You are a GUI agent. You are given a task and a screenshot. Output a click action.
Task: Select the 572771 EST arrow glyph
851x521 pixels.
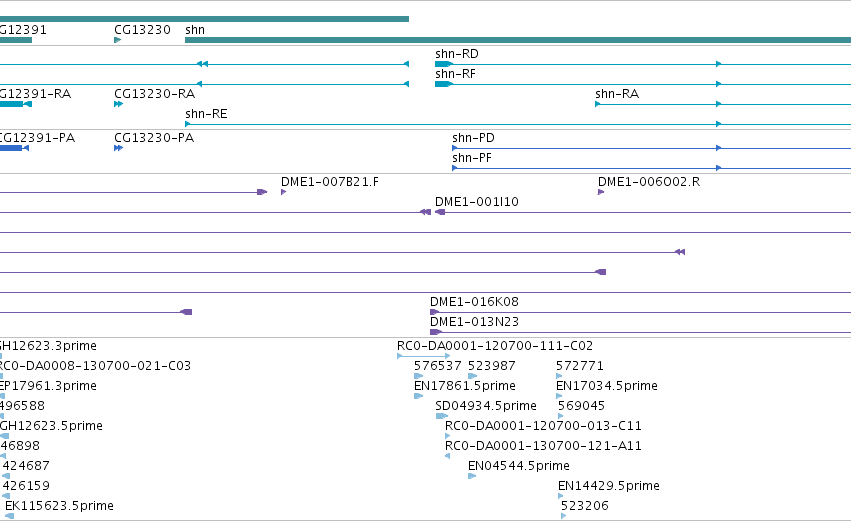[x=559, y=376]
